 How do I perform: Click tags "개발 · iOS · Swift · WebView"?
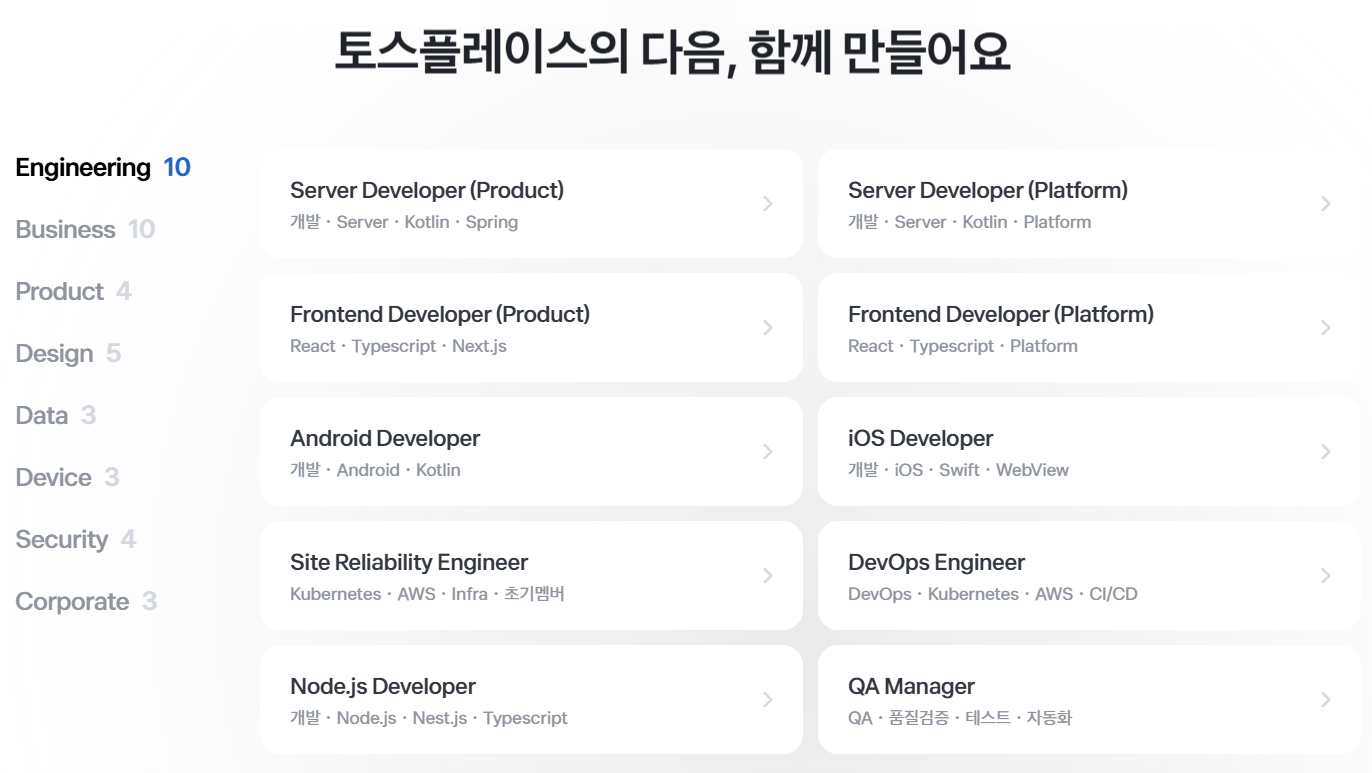pyautogui.click(x=958, y=470)
